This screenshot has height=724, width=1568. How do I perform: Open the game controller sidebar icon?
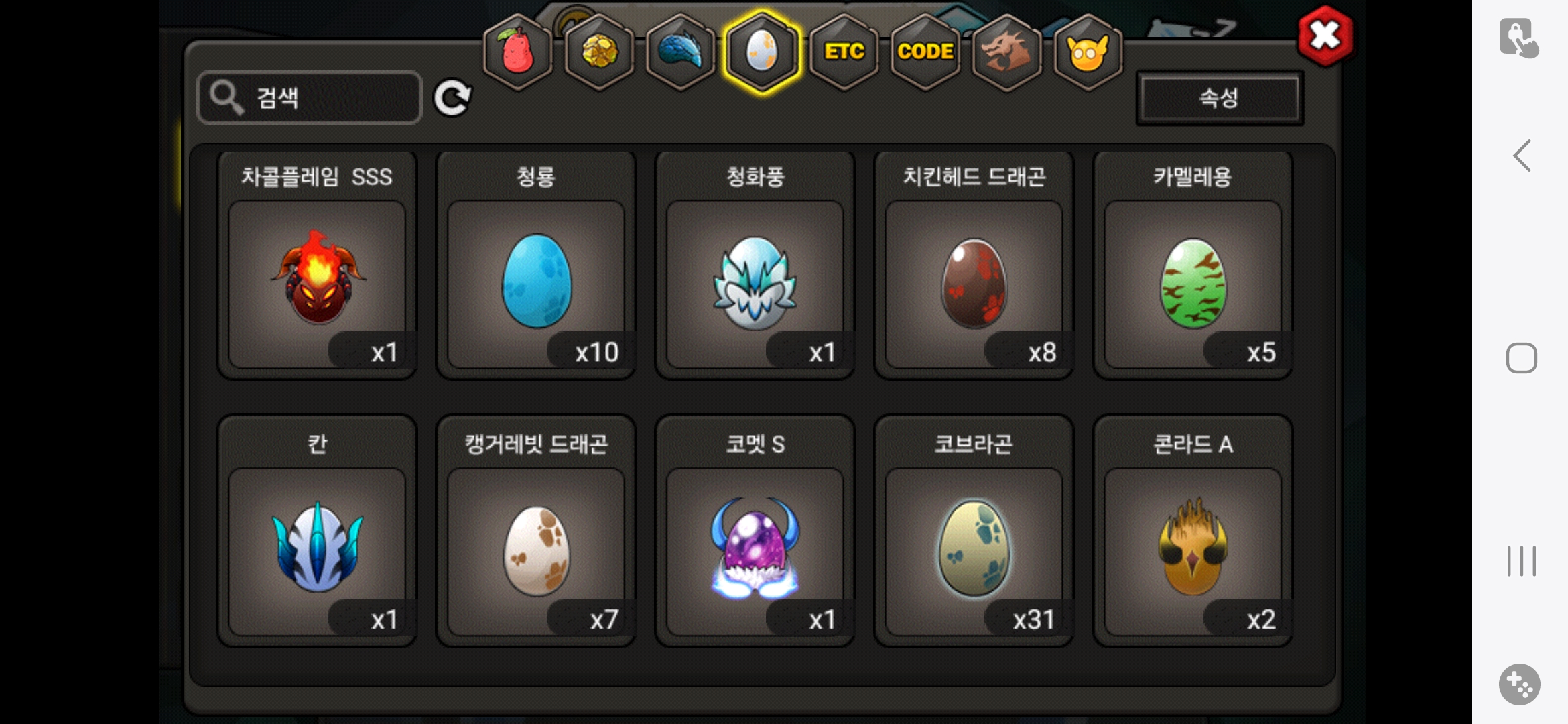1519,684
